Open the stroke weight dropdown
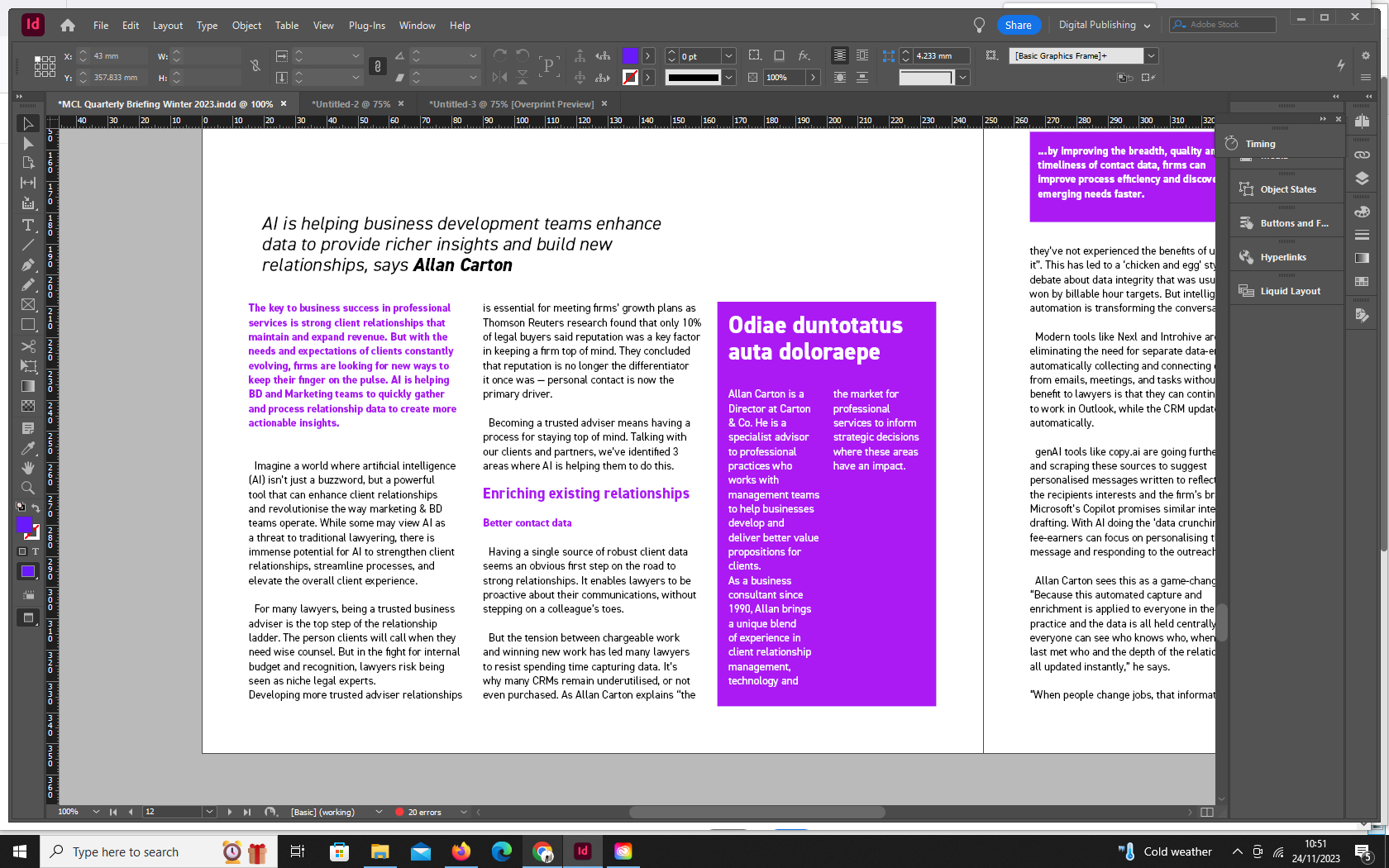1389x868 pixels. [x=728, y=56]
